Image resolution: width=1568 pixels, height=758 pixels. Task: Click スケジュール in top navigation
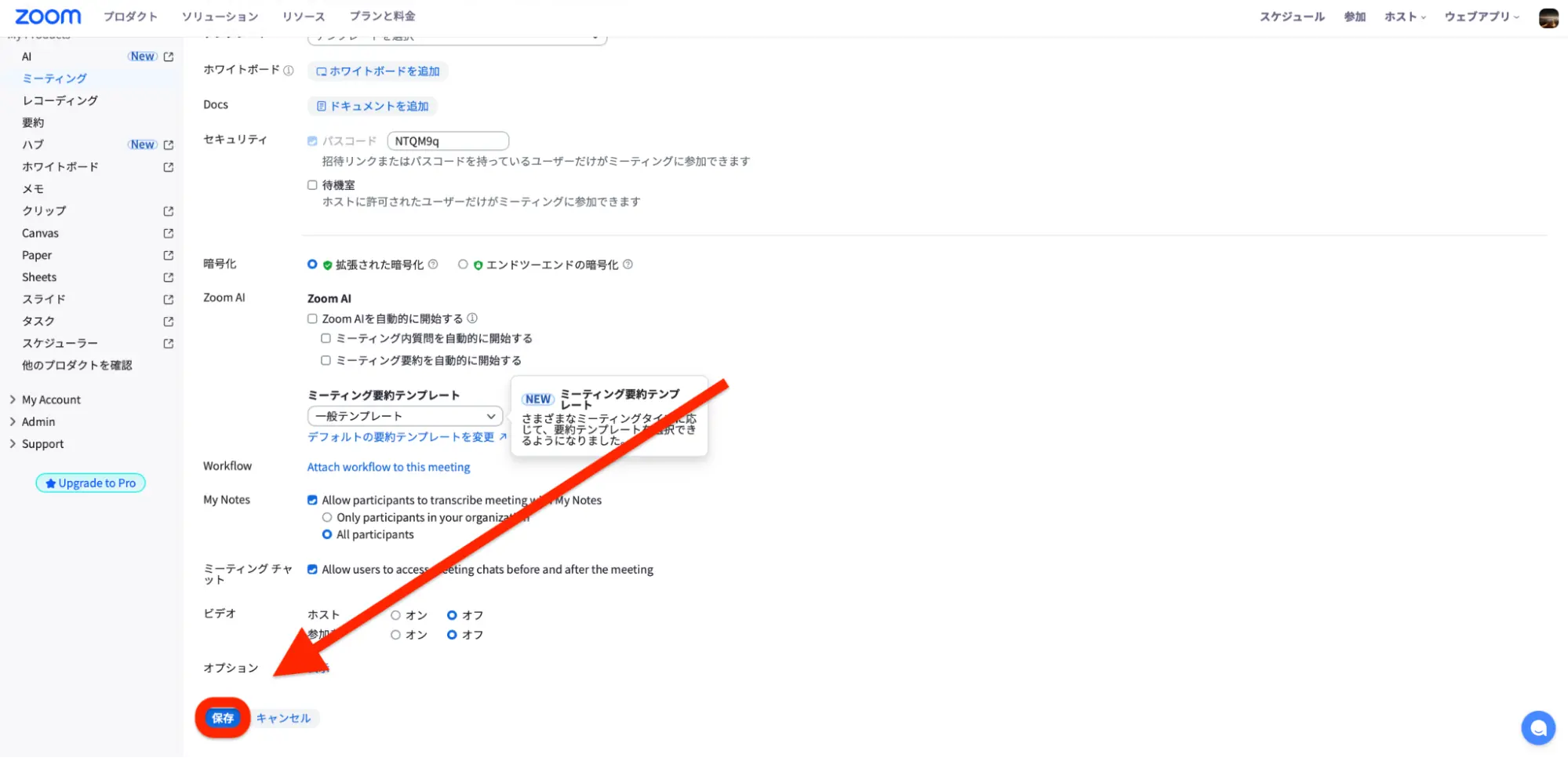(x=1292, y=16)
